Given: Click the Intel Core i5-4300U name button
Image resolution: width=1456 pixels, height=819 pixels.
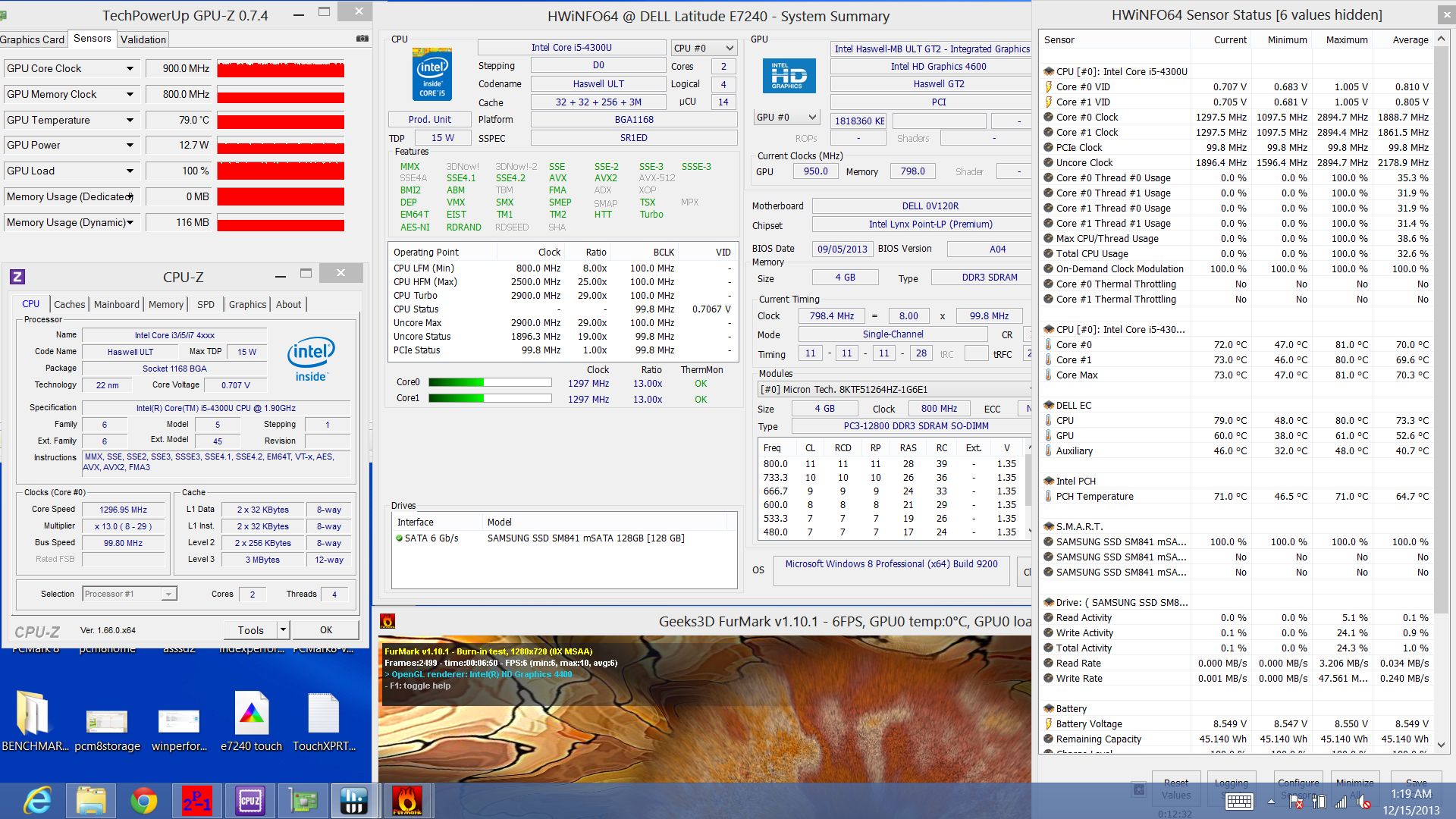Looking at the screenshot, I should tap(572, 47).
